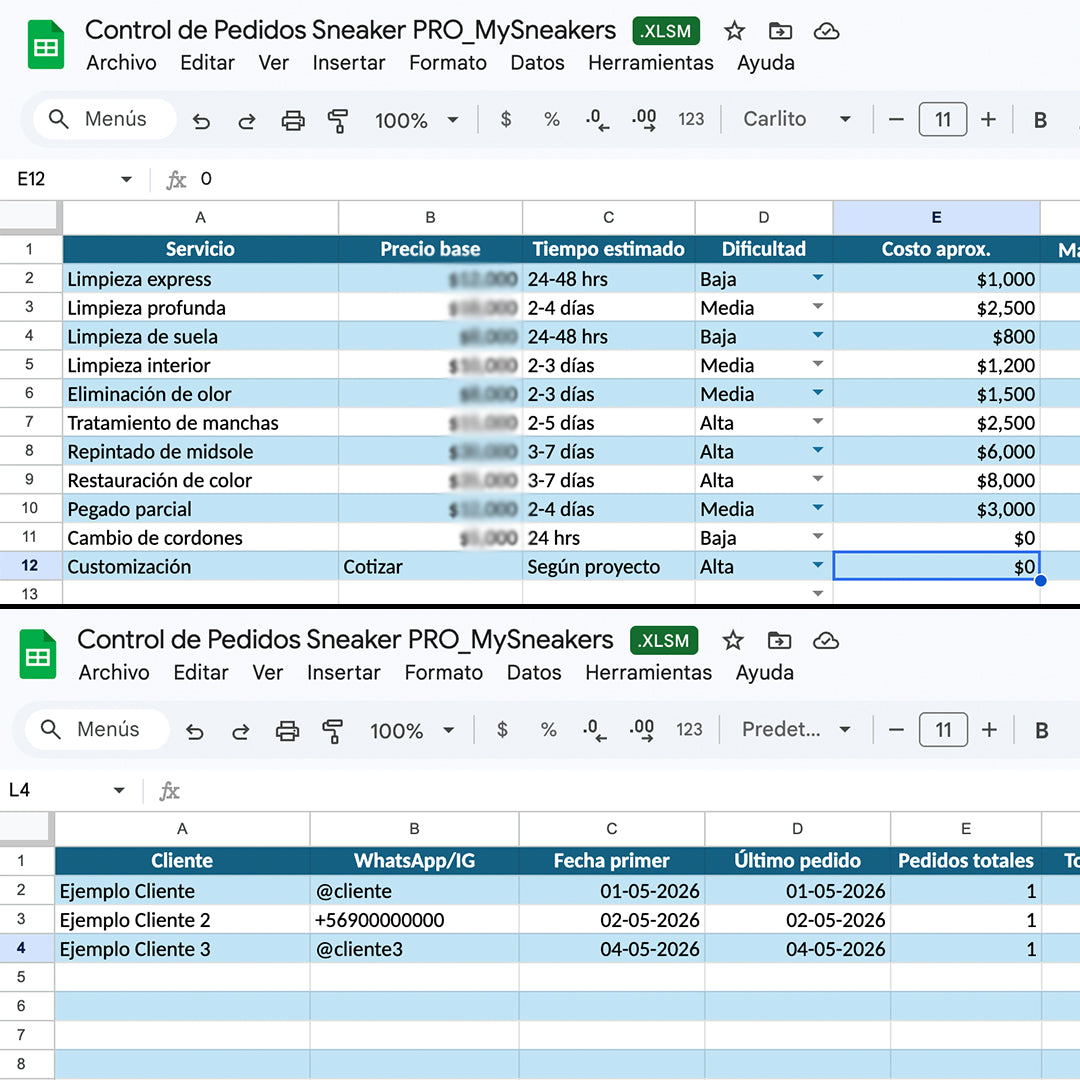Decrease decimal places in top window toolbar
Viewport: 1080px width, 1080px height.
pyautogui.click(x=597, y=120)
